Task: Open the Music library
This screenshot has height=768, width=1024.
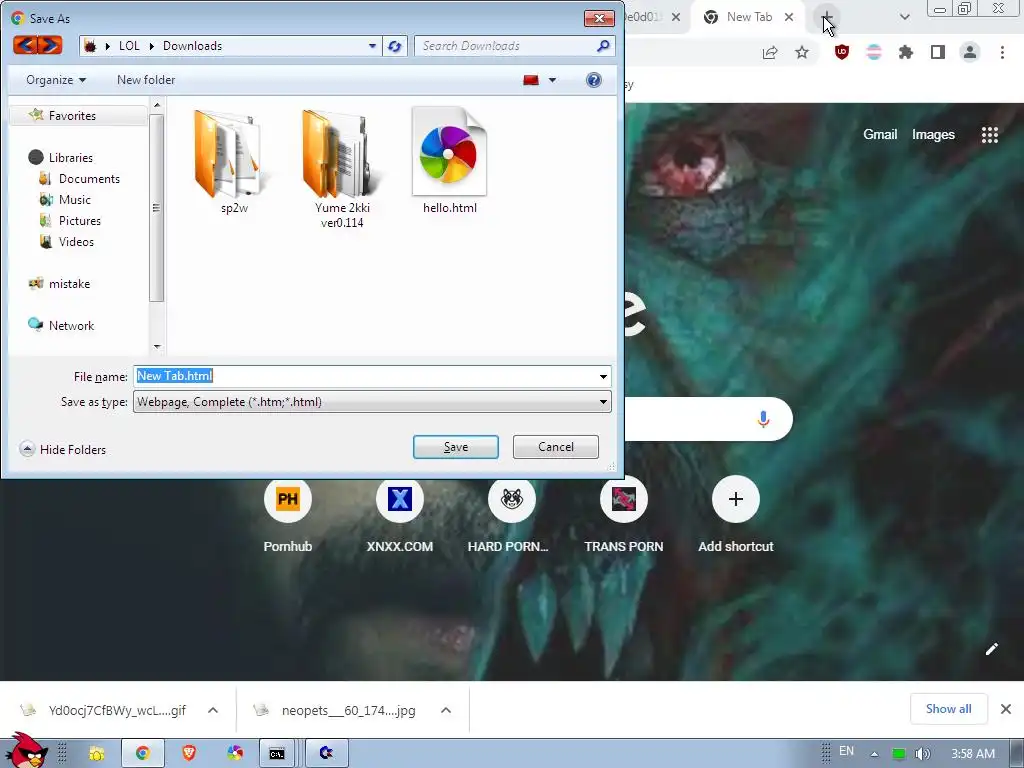Action: point(74,199)
